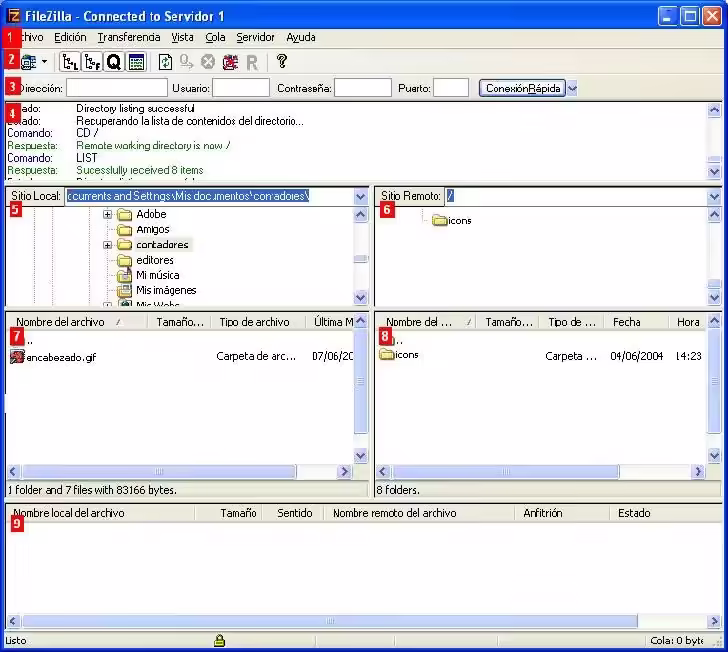Image resolution: width=728 pixels, height=652 pixels.
Task: Select the icons folder in remote tree
Action: [x=452, y=221]
